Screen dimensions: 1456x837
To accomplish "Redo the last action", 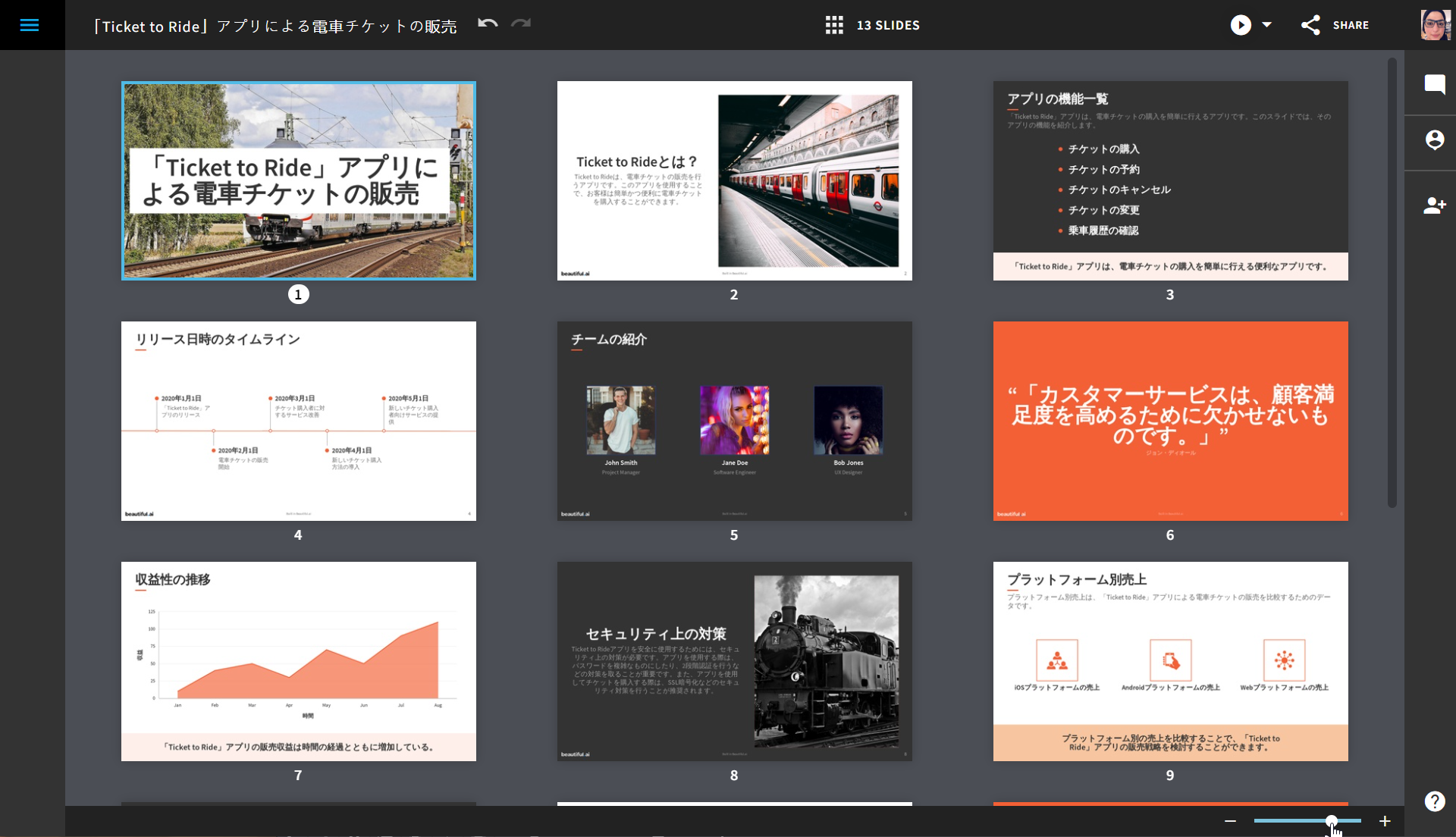I will [521, 24].
